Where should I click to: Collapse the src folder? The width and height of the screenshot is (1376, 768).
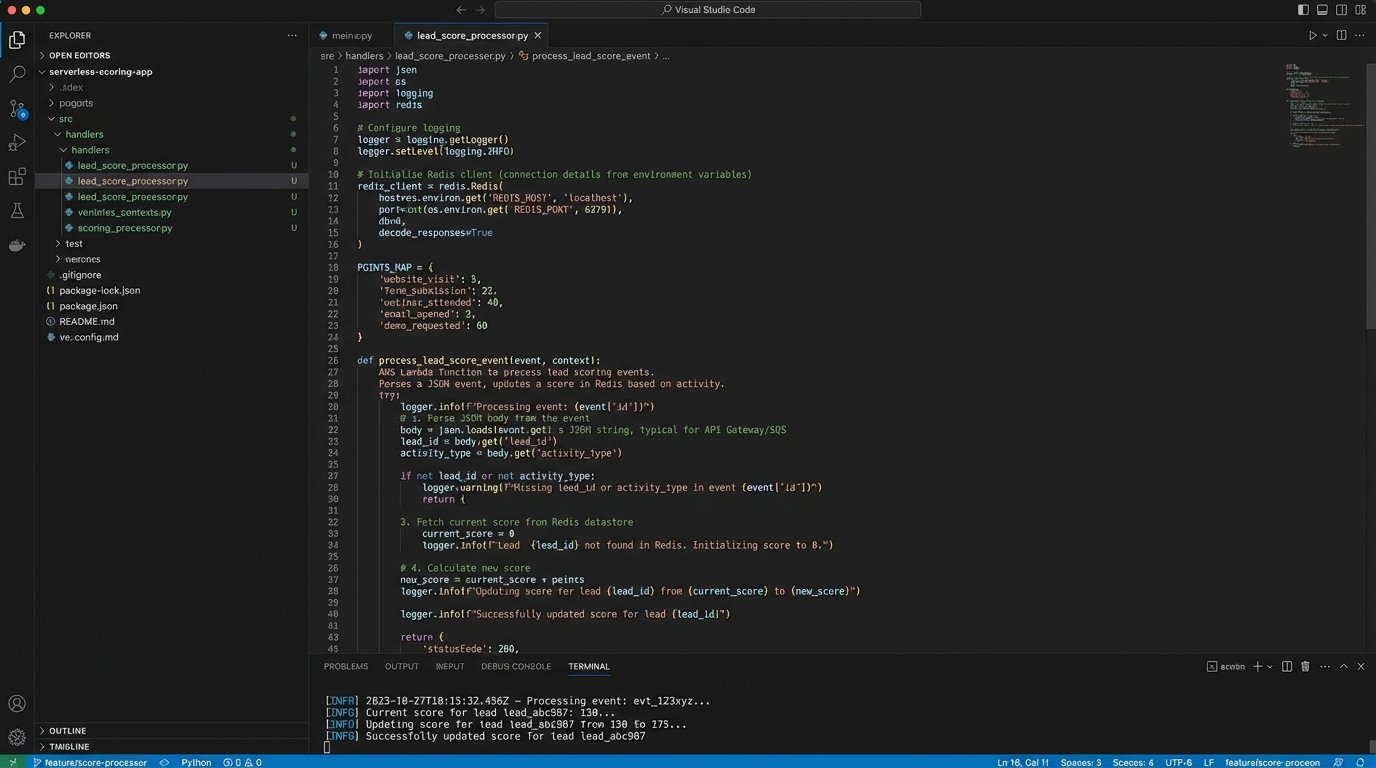coord(66,119)
